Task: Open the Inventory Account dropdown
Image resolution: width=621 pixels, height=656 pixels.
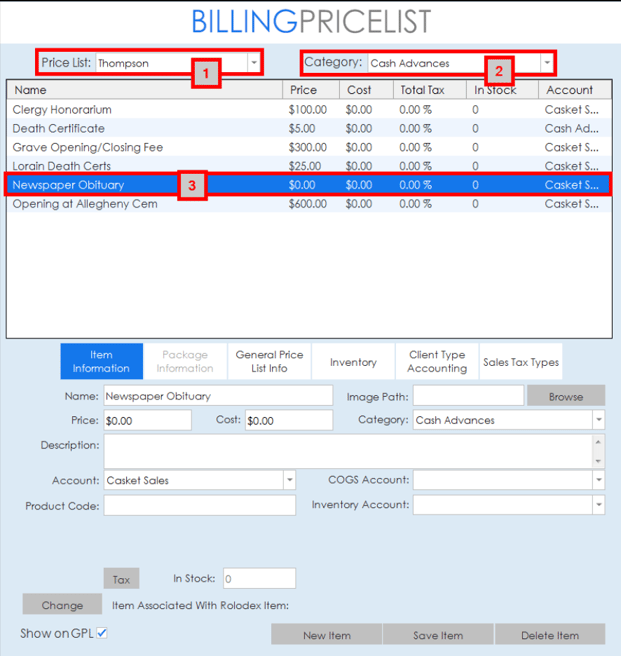Action: tap(598, 505)
